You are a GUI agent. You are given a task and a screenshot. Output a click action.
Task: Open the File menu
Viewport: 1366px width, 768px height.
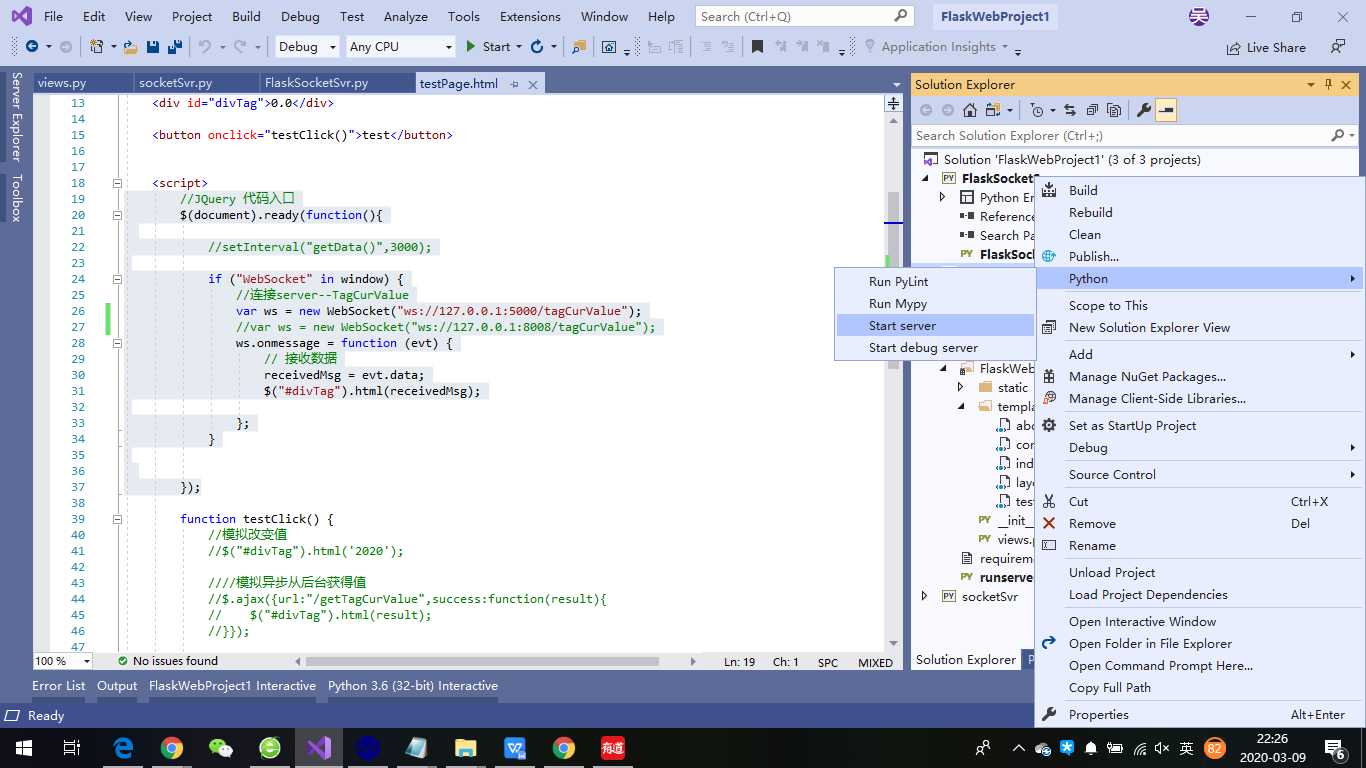pos(54,16)
